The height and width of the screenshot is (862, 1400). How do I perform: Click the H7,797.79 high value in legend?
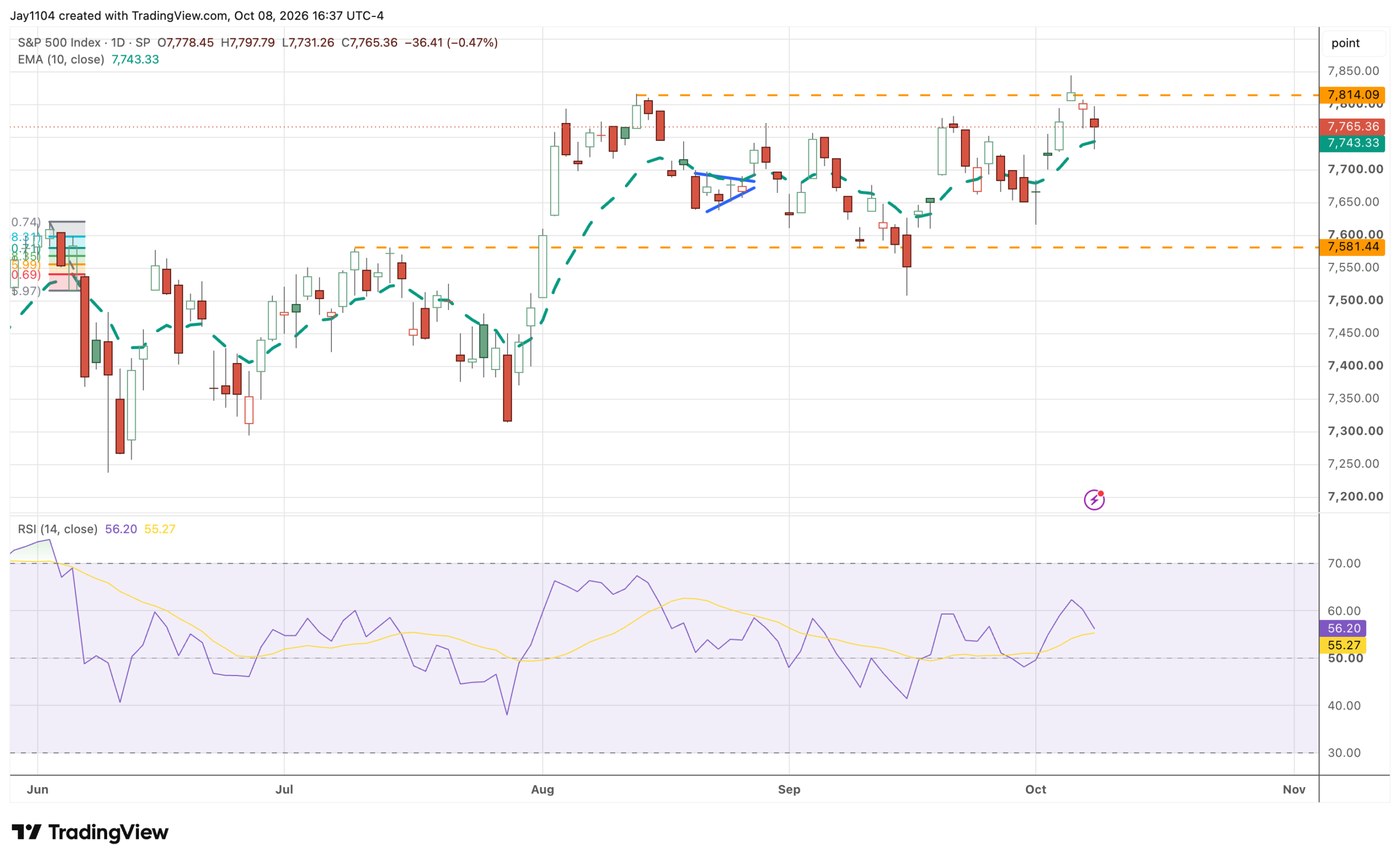pyautogui.click(x=249, y=43)
